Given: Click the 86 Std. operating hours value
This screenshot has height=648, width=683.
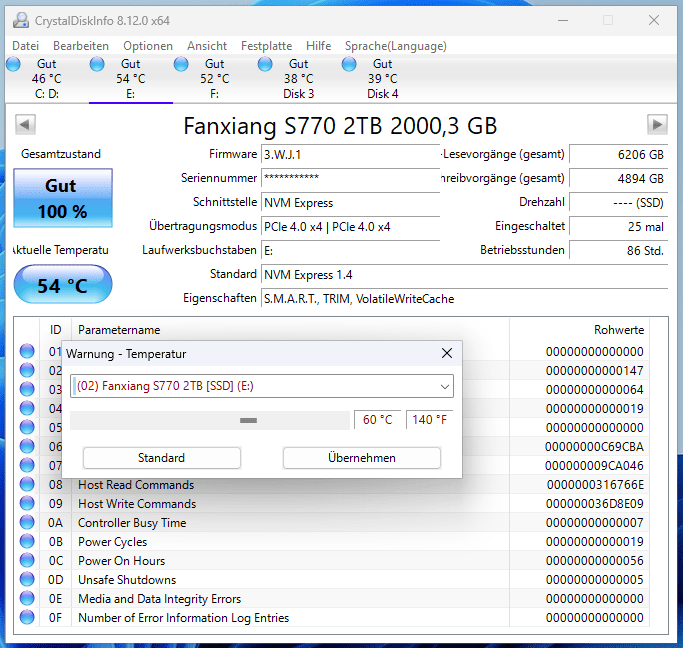Looking at the screenshot, I should [619, 250].
